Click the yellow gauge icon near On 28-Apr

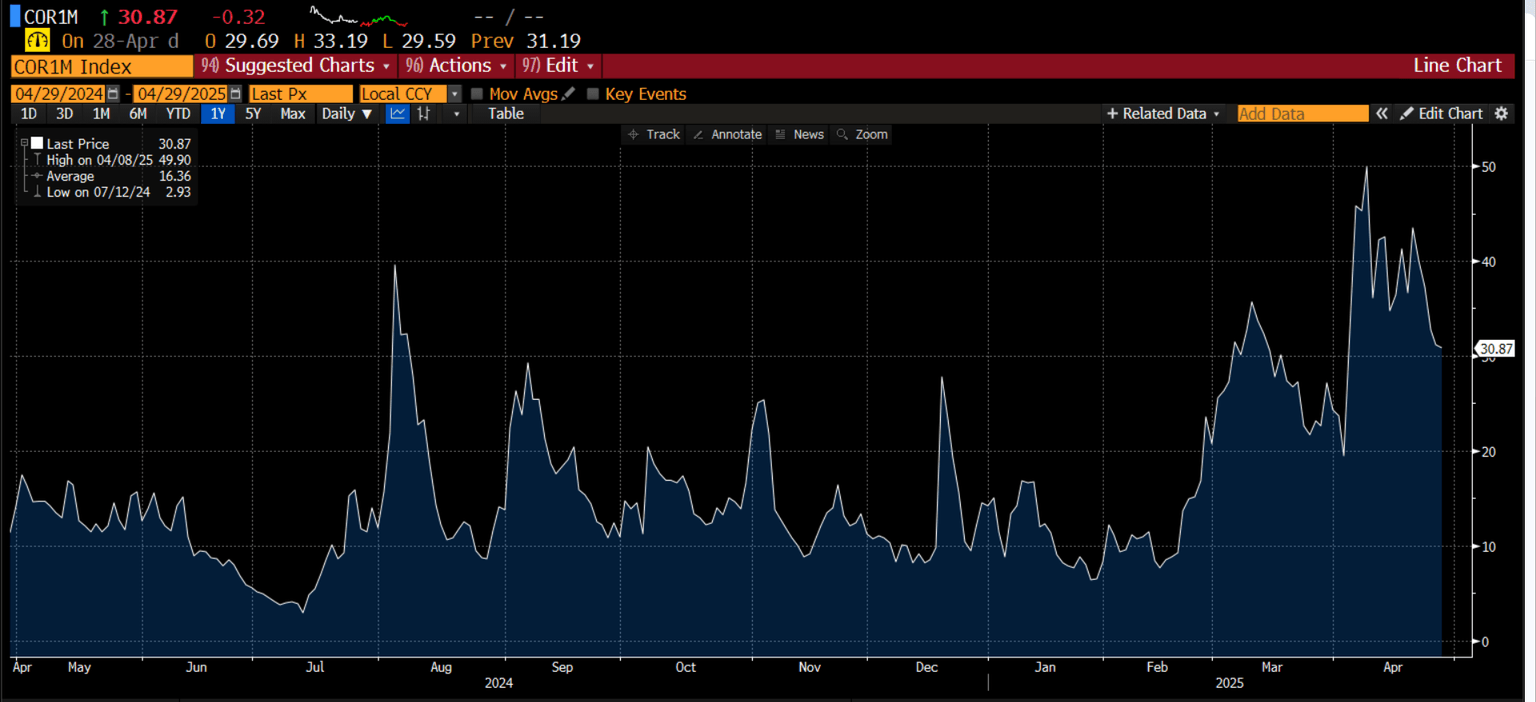tap(37, 41)
